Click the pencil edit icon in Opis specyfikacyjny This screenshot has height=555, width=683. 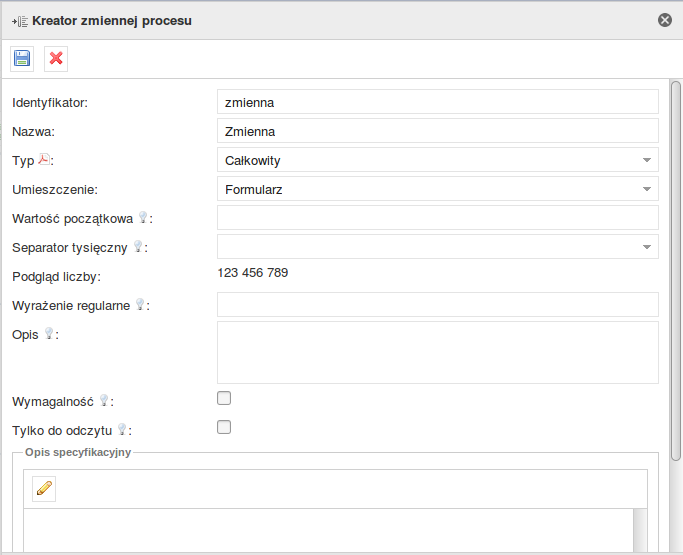[44, 488]
